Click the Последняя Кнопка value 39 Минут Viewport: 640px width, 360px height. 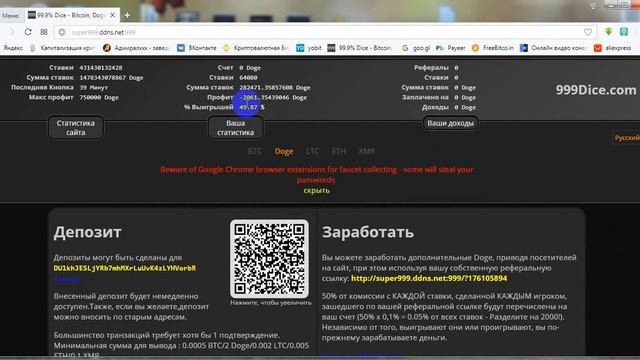94,87
